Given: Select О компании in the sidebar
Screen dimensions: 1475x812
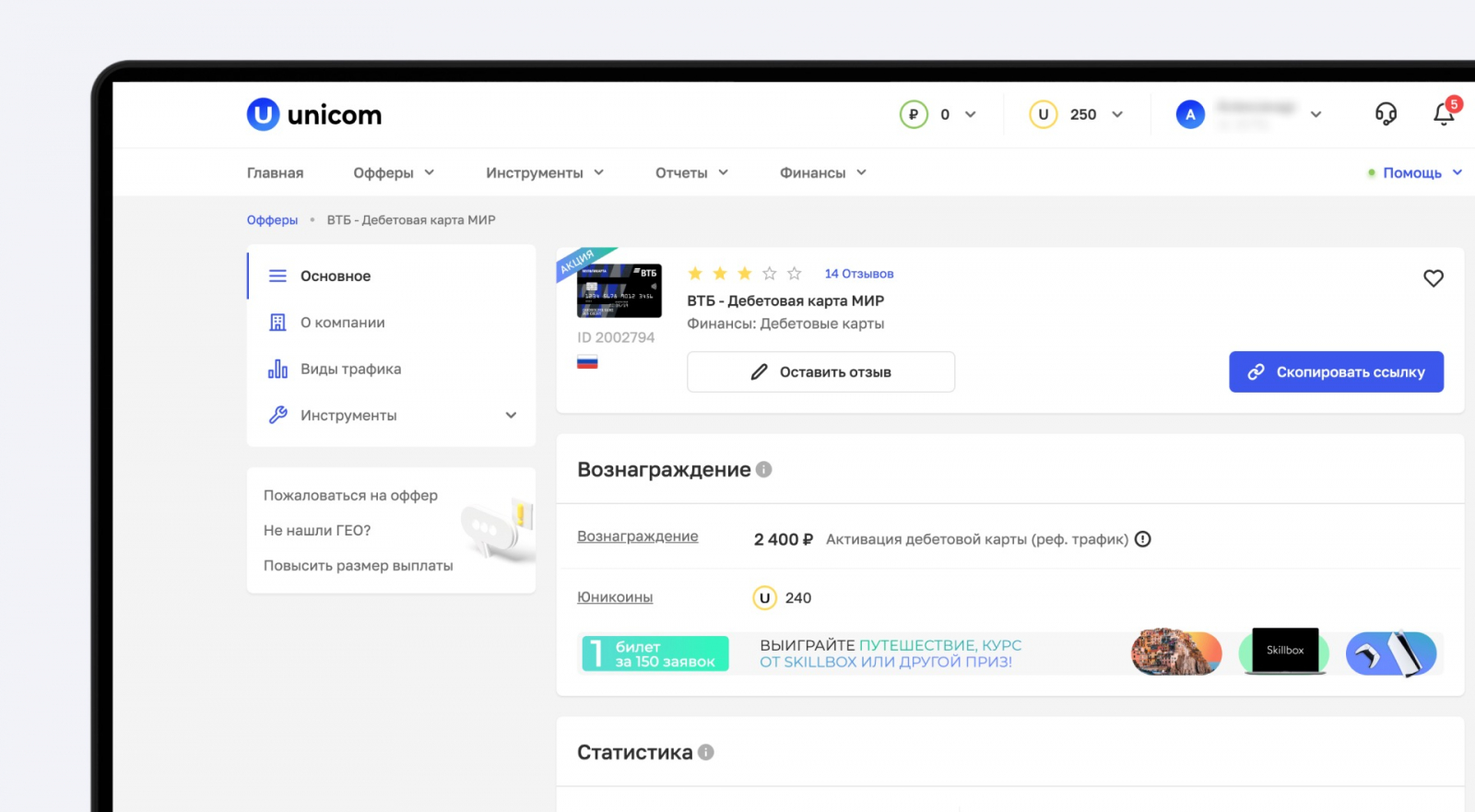Looking at the screenshot, I should 392,323.
